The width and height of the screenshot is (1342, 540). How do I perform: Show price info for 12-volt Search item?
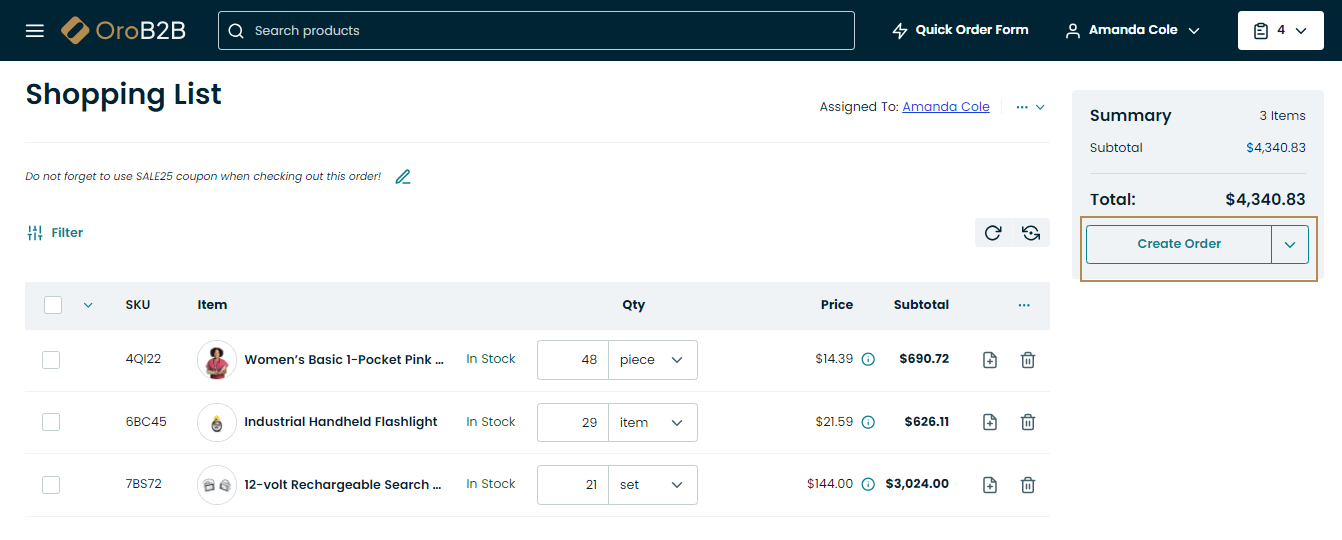pos(868,484)
